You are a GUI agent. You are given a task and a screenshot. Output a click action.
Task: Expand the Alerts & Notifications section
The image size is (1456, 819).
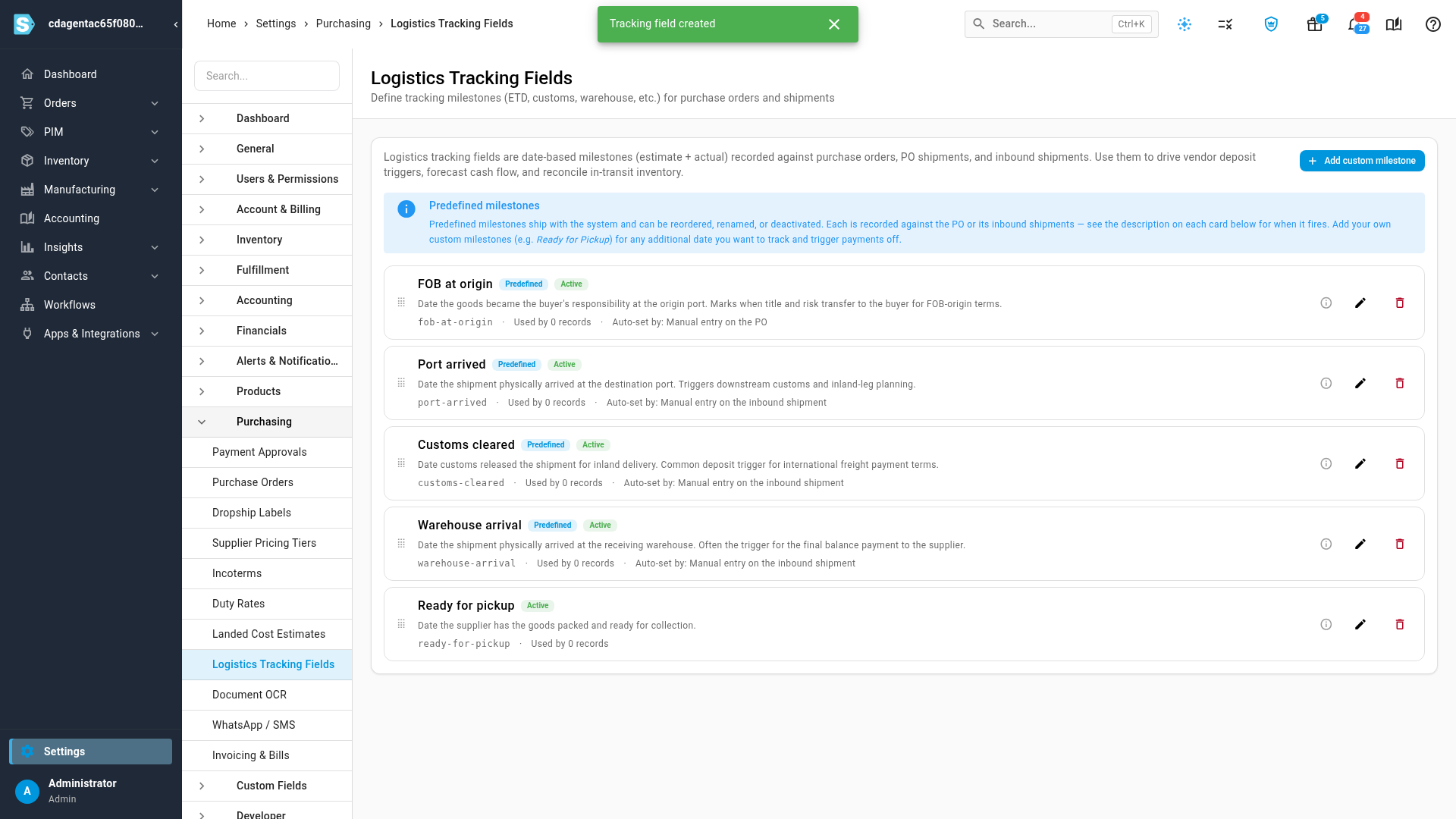(267, 361)
